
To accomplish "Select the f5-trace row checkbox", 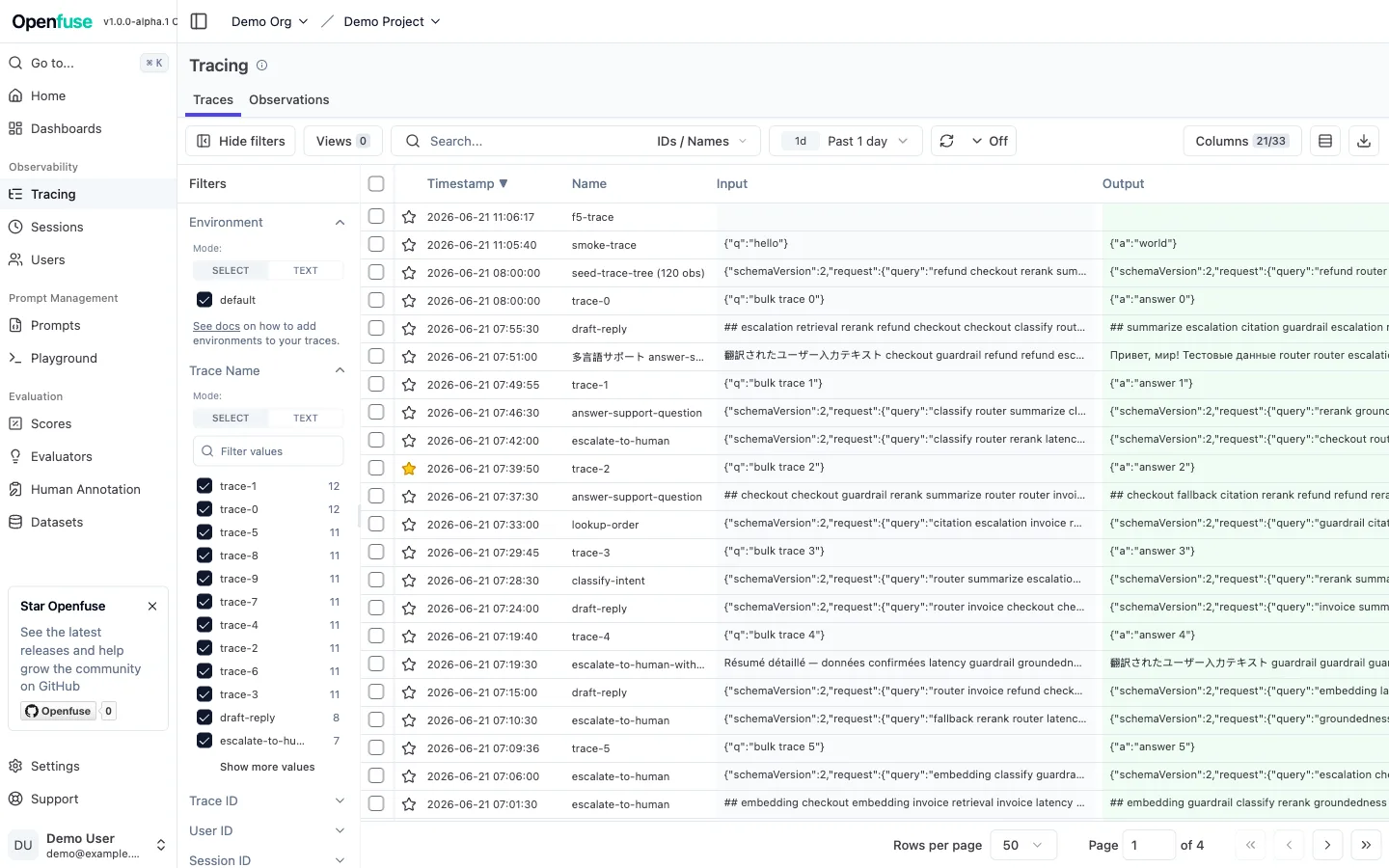I will click(x=376, y=216).
